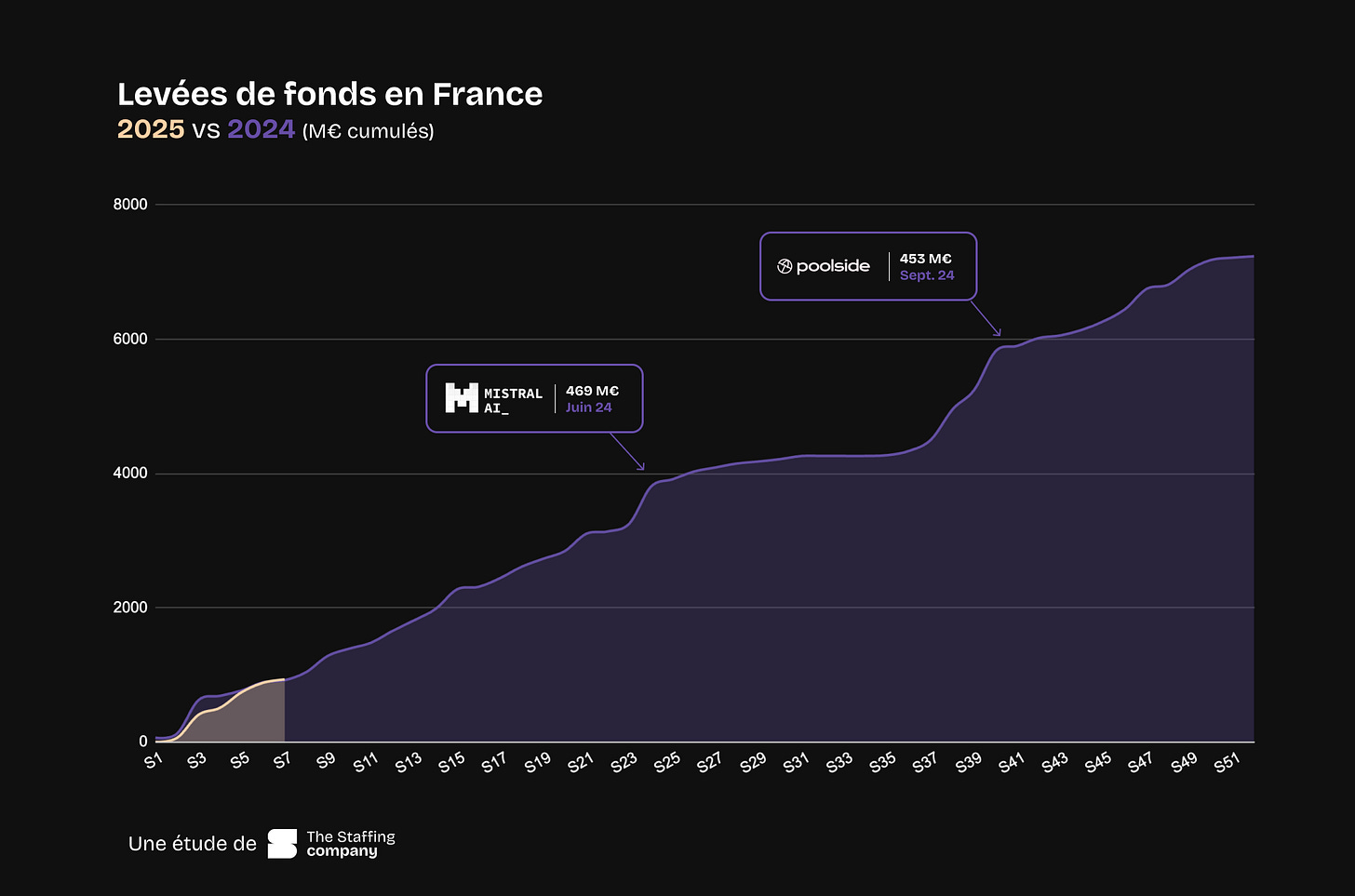Click the x-axis label S31
Screen dimensions: 1355x896
796,762
